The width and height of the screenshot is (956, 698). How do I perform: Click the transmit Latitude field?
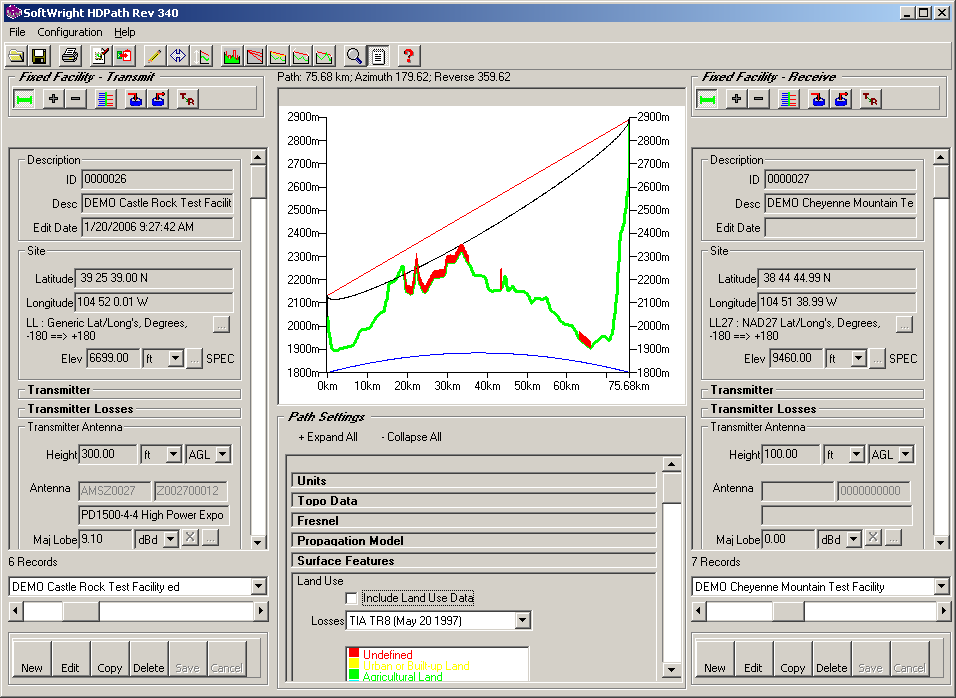pyautogui.click(x=154, y=278)
